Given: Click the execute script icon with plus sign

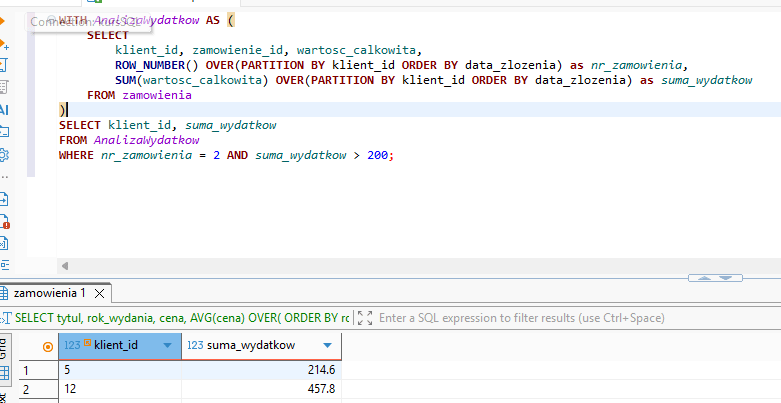Looking at the screenshot, I should [x=4, y=45].
